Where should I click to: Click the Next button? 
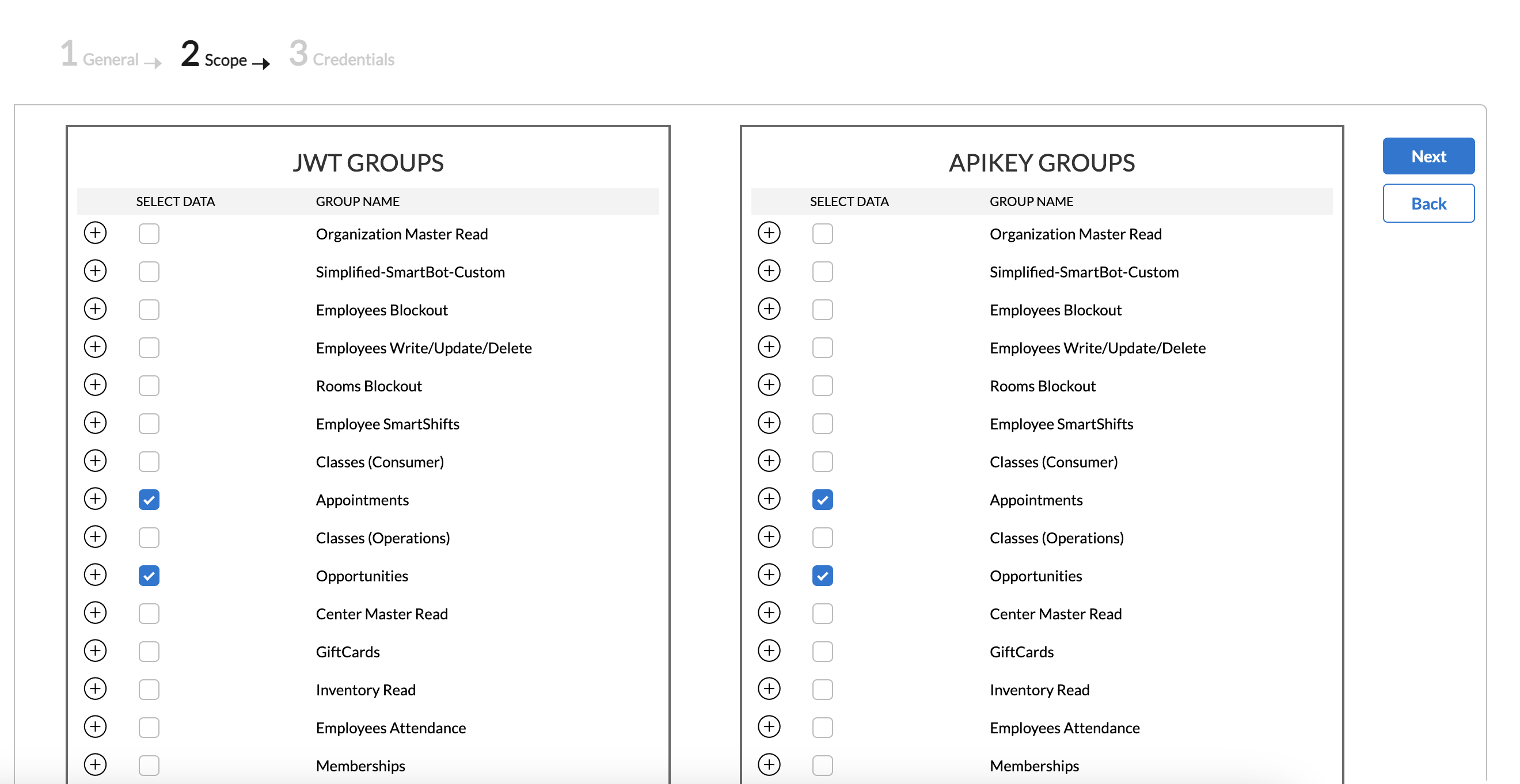[1428, 157]
